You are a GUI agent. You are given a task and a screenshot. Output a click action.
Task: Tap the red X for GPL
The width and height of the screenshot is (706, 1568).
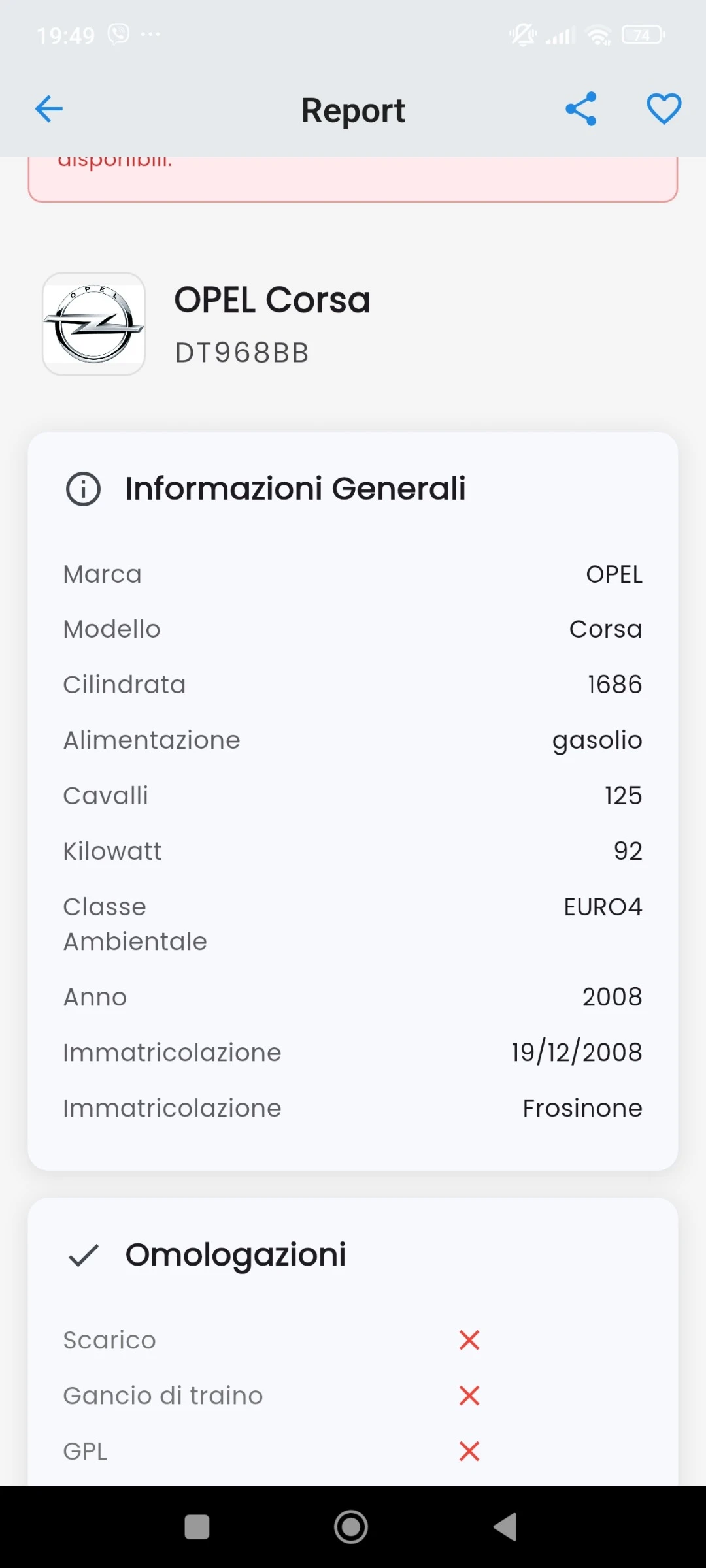[469, 1451]
